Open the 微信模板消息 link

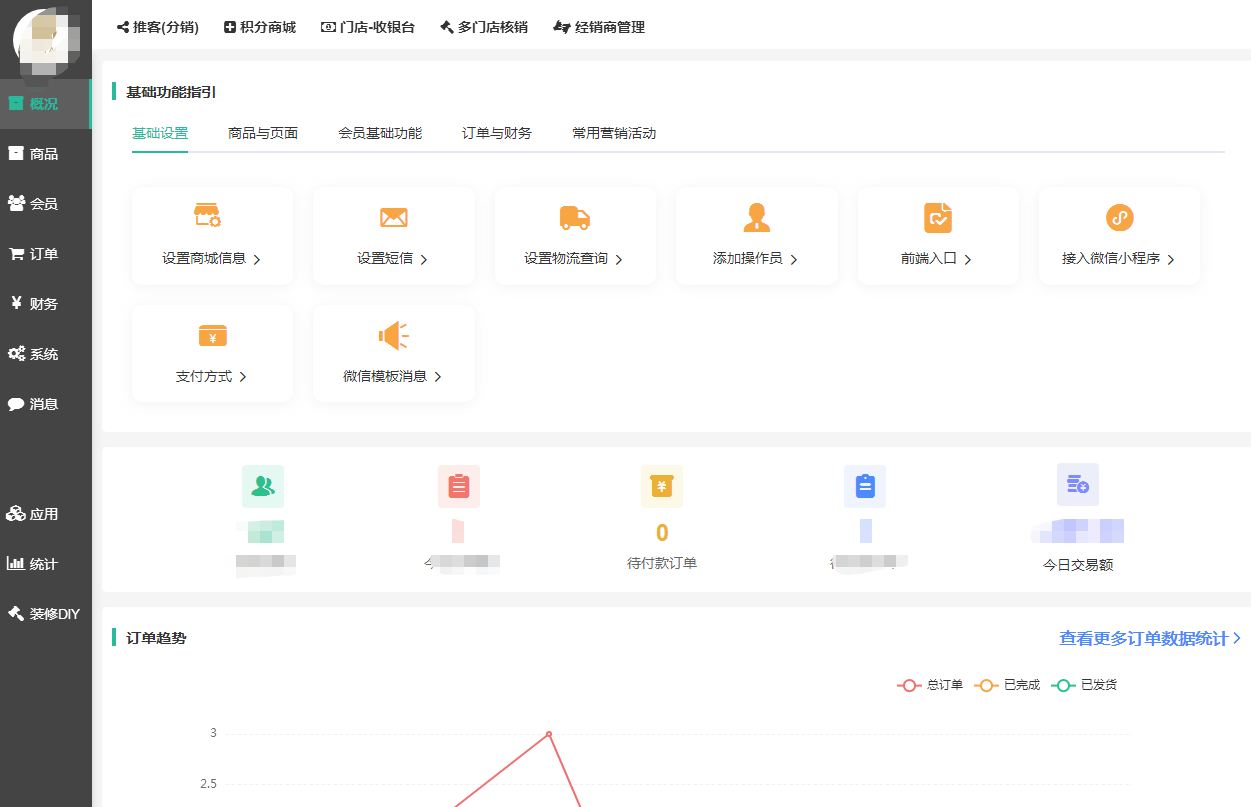(x=393, y=377)
